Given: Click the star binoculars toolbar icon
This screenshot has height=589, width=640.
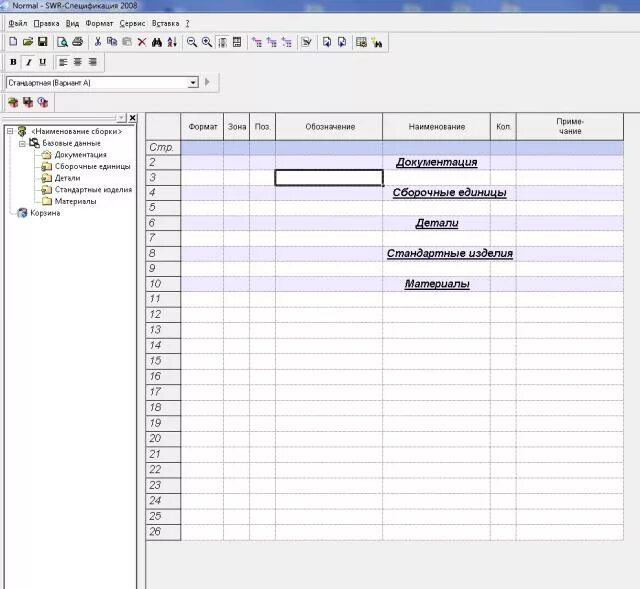Looking at the screenshot, I should coord(377,42).
